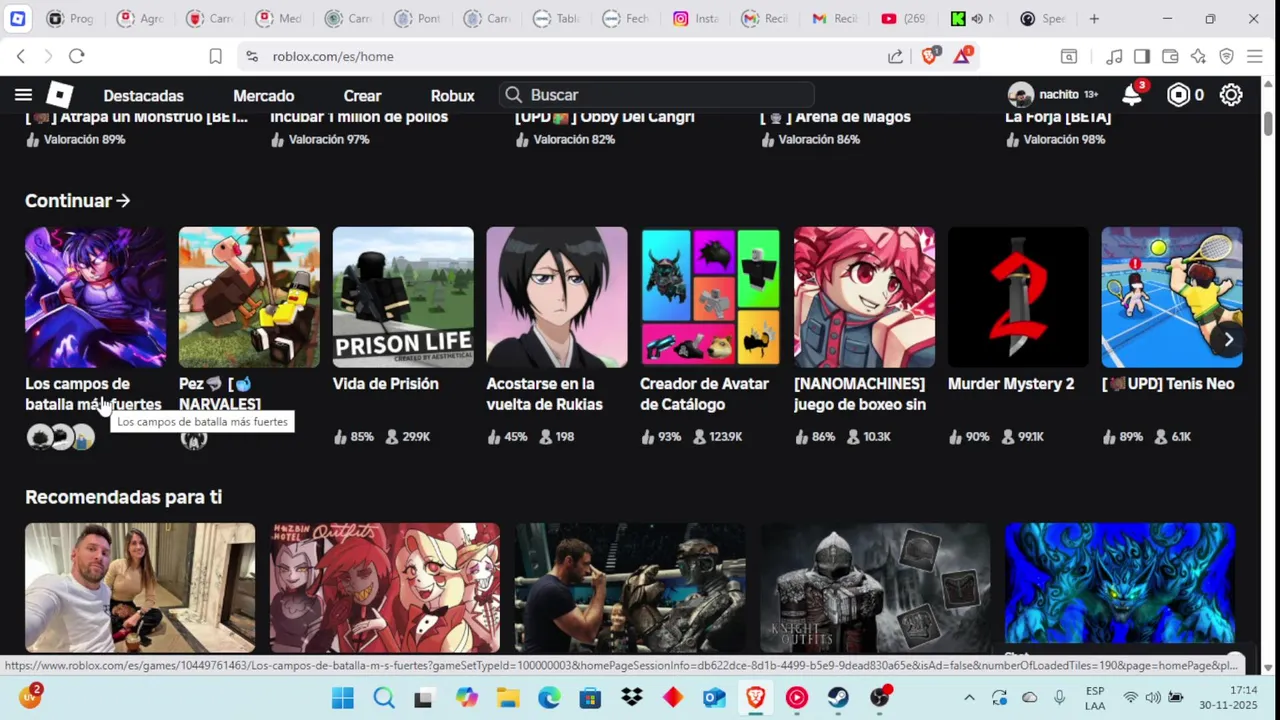Open the Robux menu item
Viewport: 1280px width, 720px height.
pyautogui.click(x=452, y=96)
